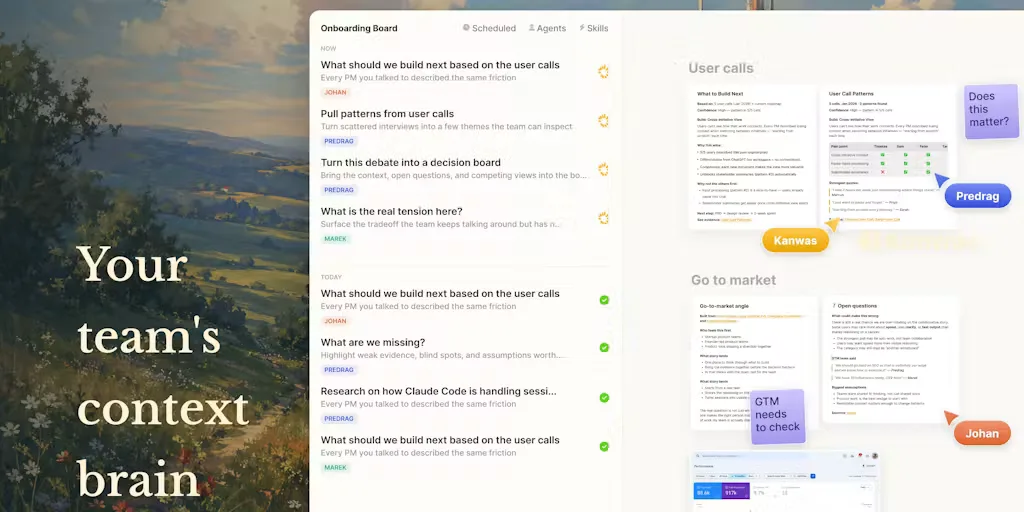
Task: Click the NOW section label
Action: 328,48
